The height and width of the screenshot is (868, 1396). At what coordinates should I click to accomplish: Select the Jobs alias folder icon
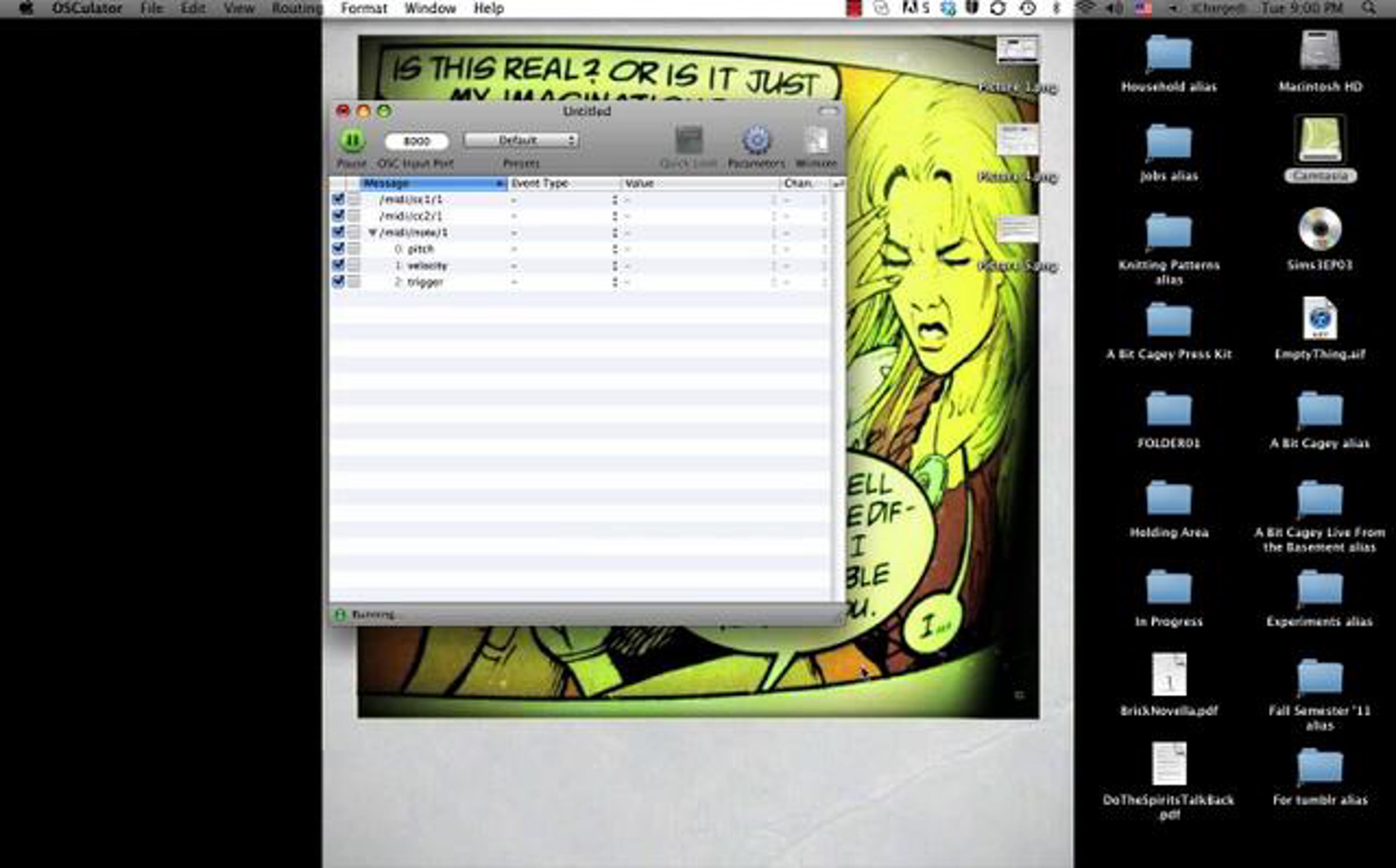pos(1169,142)
